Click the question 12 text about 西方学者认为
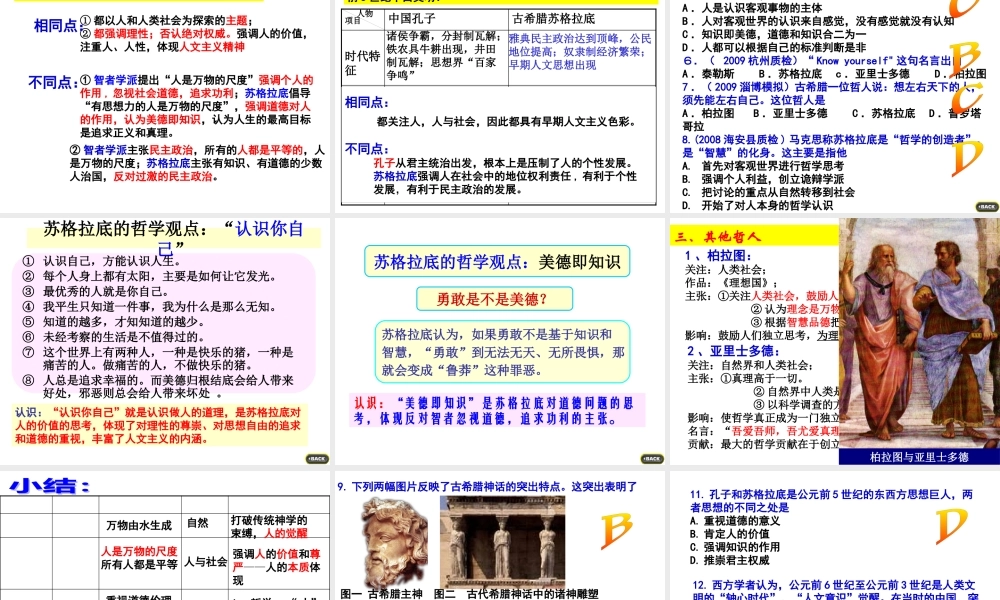 (x=835, y=590)
